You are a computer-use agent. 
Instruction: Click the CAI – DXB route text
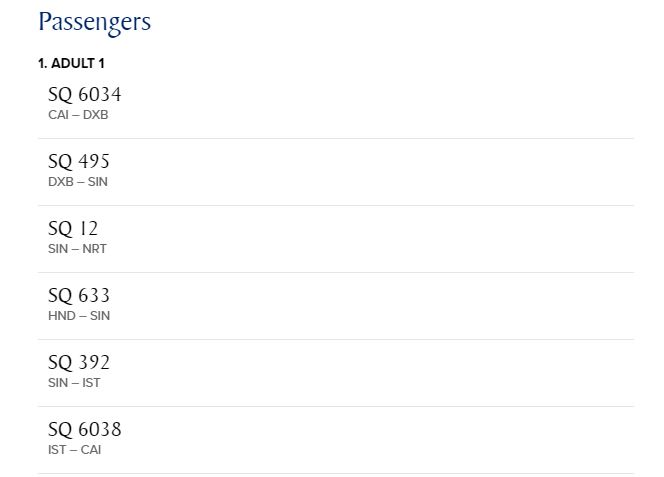pos(78,115)
